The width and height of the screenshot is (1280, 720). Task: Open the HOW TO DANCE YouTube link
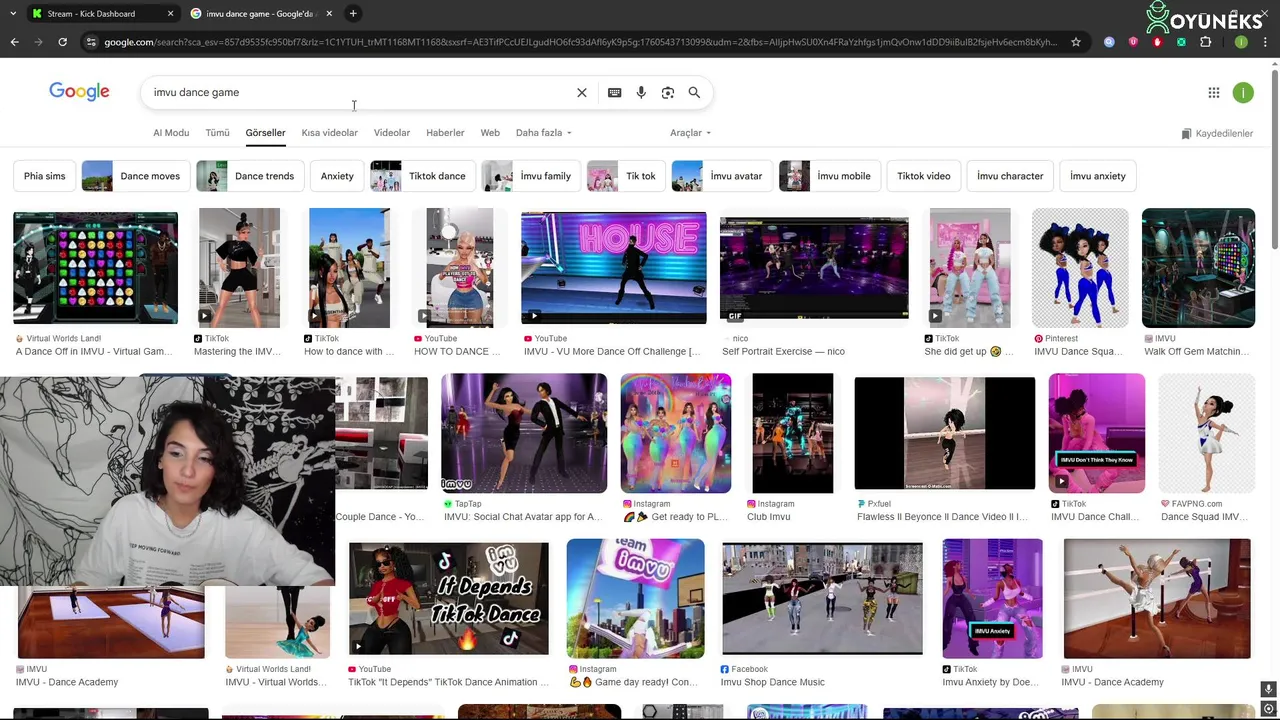(457, 352)
